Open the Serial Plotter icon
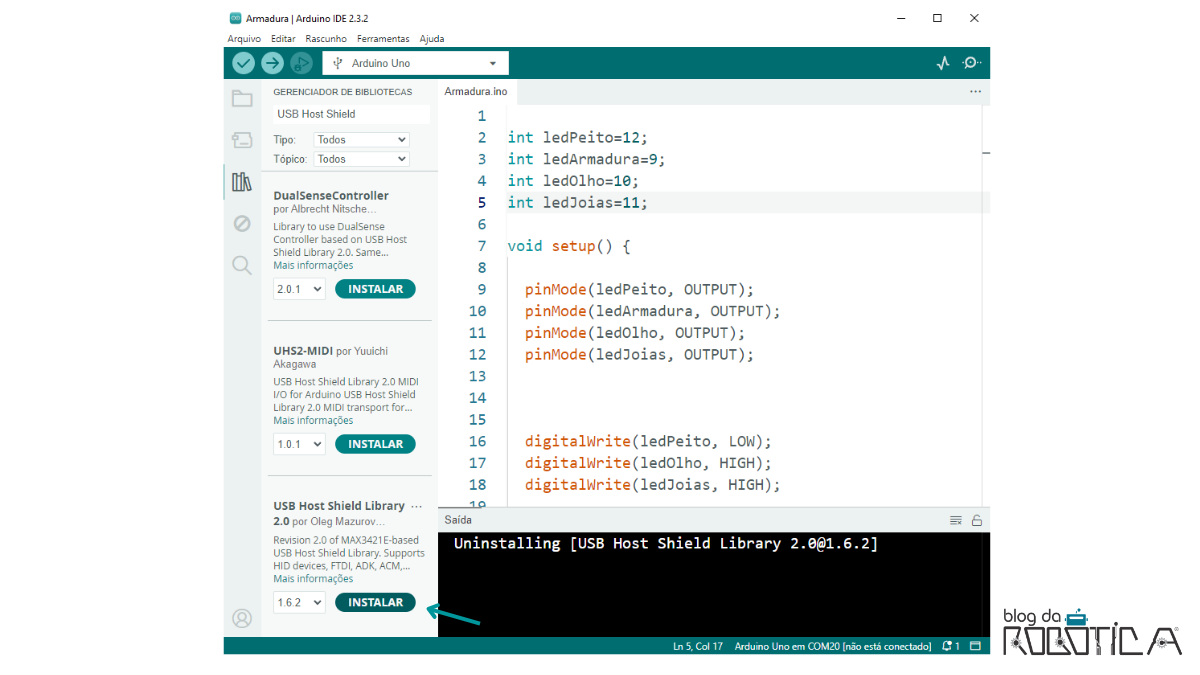 point(943,63)
